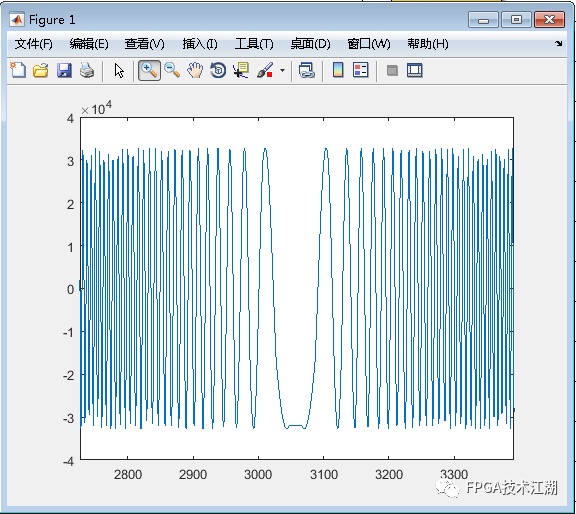This screenshot has height=514, width=576.
Task: Expand the menu bar dock arrow
Action: pyautogui.click(x=559, y=43)
